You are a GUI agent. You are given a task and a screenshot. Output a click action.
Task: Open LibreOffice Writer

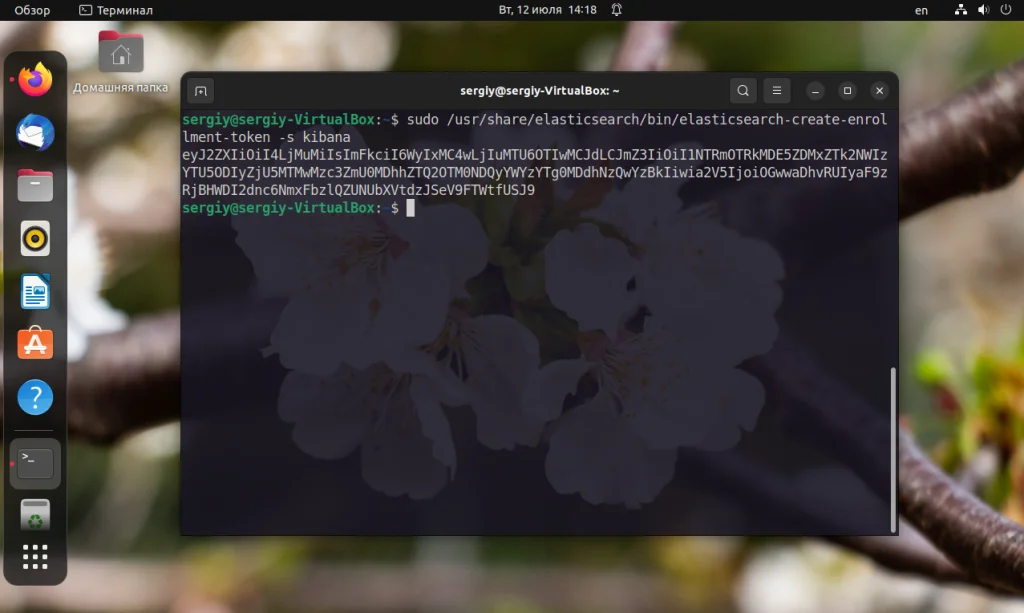coord(34,291)
